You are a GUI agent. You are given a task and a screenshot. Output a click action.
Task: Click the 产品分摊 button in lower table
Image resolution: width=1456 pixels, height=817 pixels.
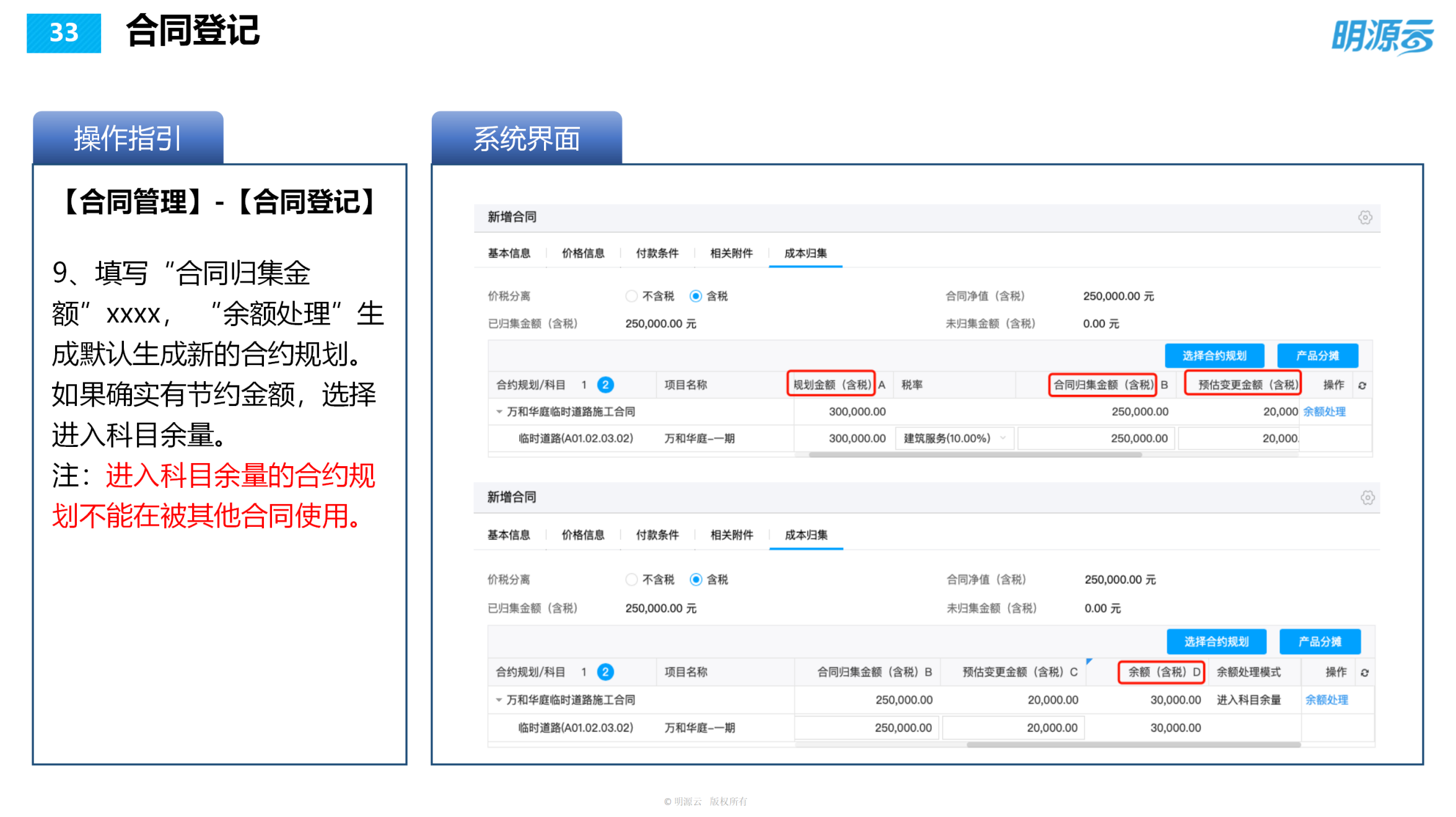pyautogui.click(x=1320, y=642)
